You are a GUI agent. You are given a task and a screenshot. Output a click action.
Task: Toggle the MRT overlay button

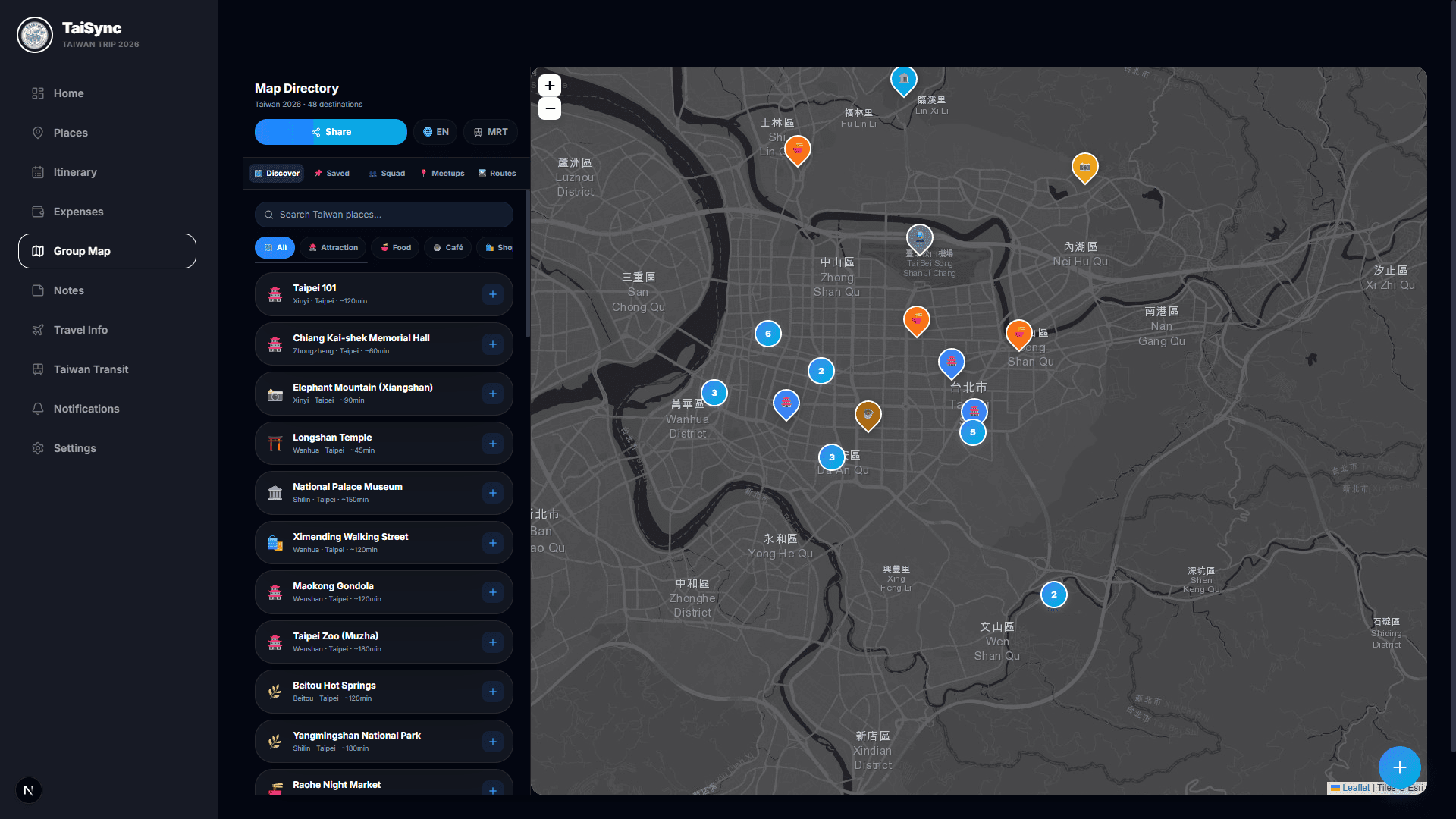click(491, 132)
